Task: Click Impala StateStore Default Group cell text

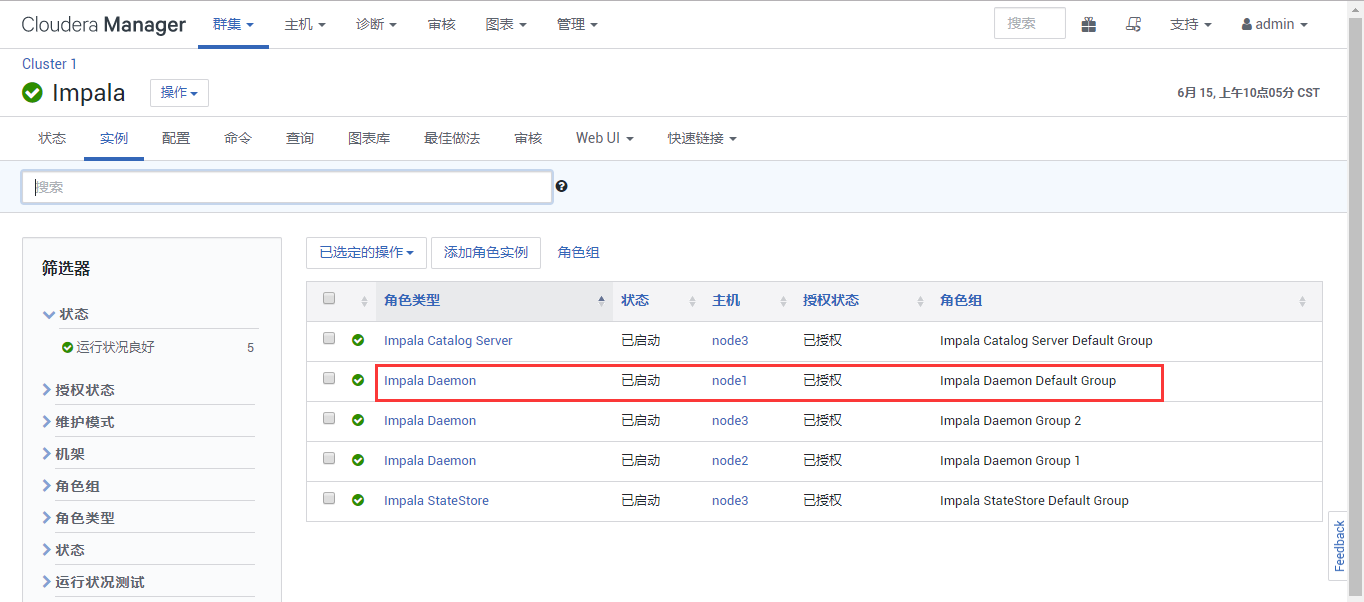Action: pos(1034,501)
